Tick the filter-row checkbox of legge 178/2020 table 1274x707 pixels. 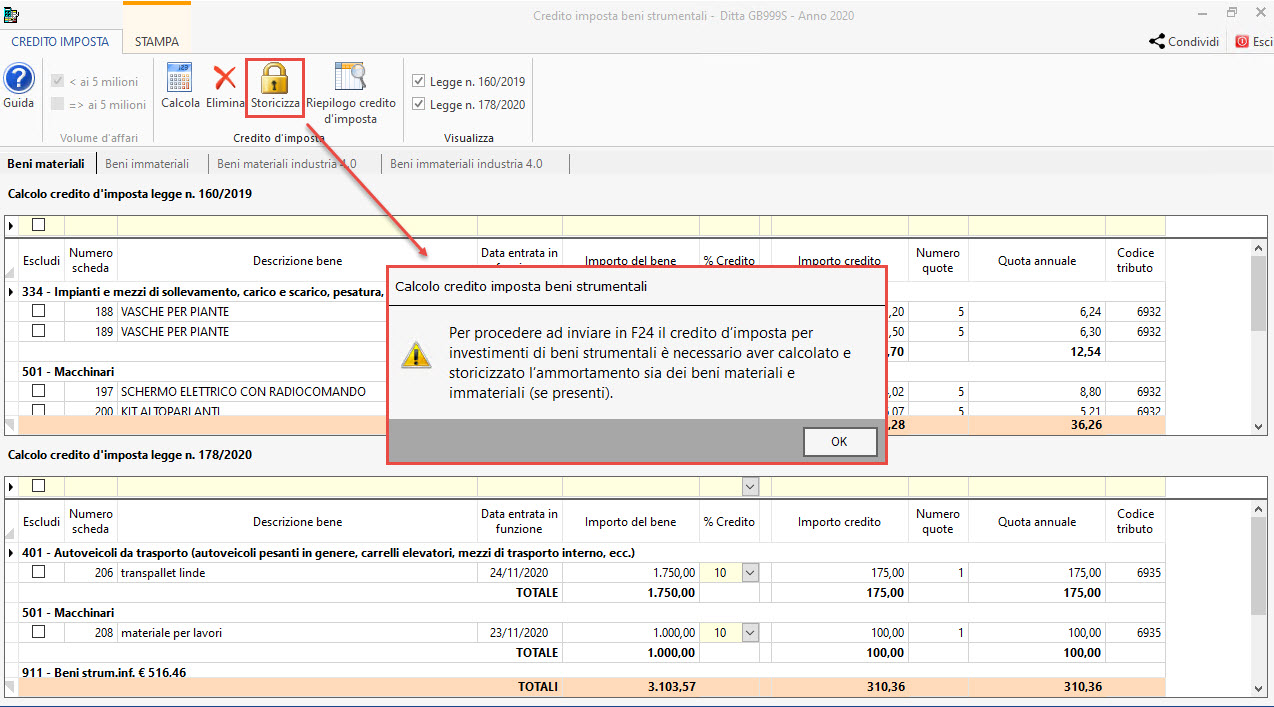39,486
